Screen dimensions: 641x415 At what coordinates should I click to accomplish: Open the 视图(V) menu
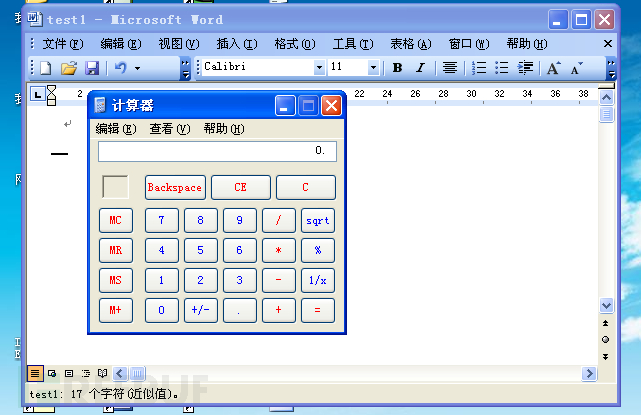click(x=179, y=44)
